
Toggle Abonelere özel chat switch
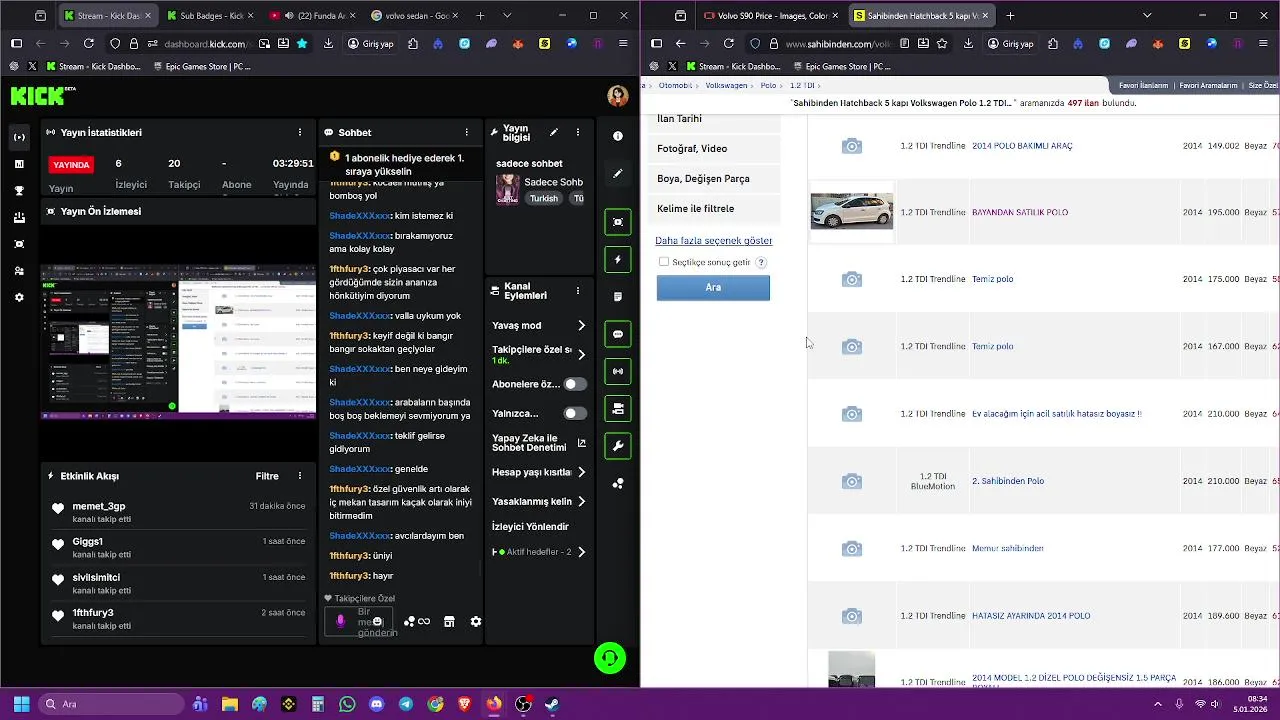575,384
